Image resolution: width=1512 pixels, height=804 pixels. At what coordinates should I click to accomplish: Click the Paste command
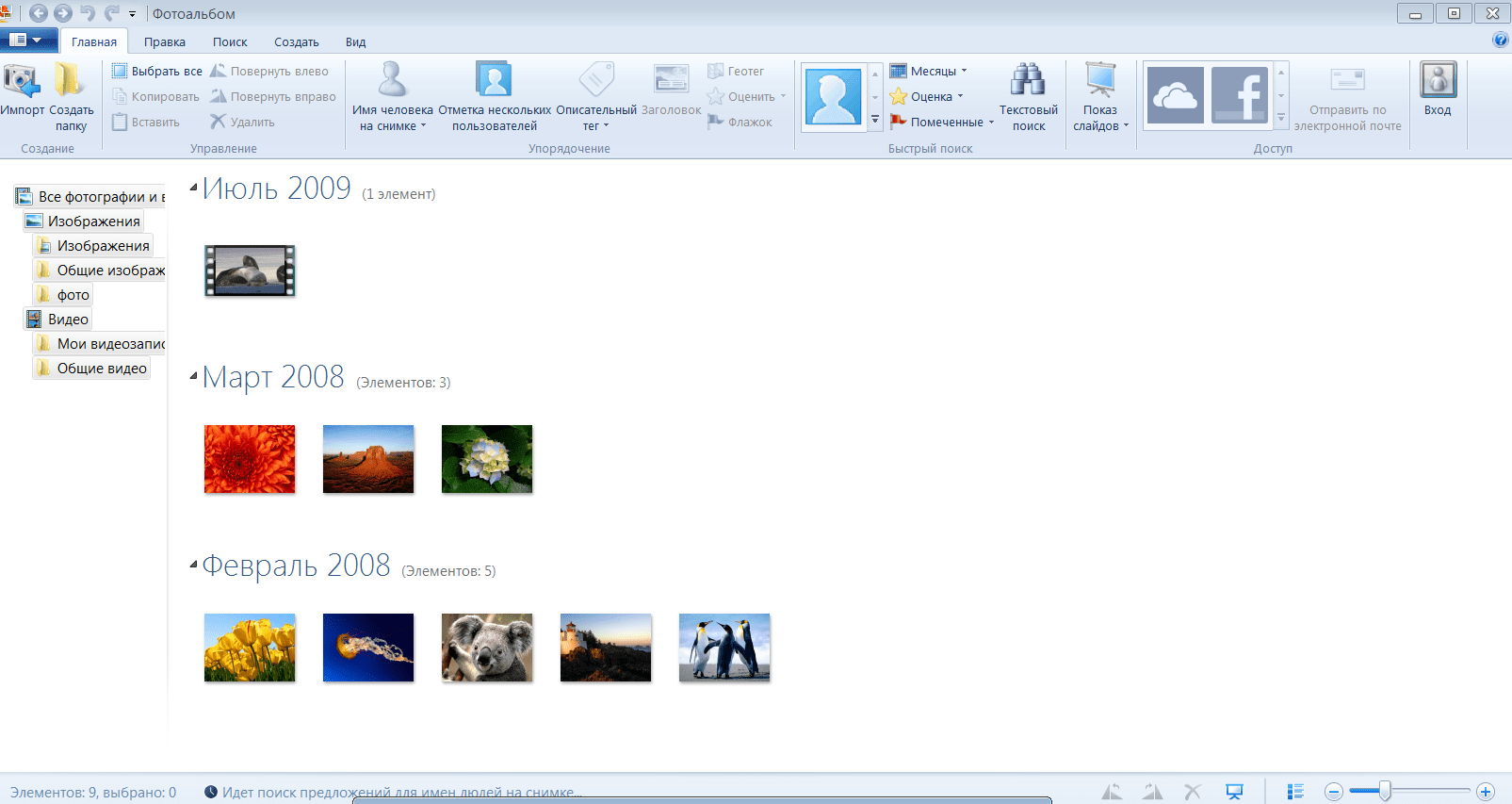[x=146, y=123]
